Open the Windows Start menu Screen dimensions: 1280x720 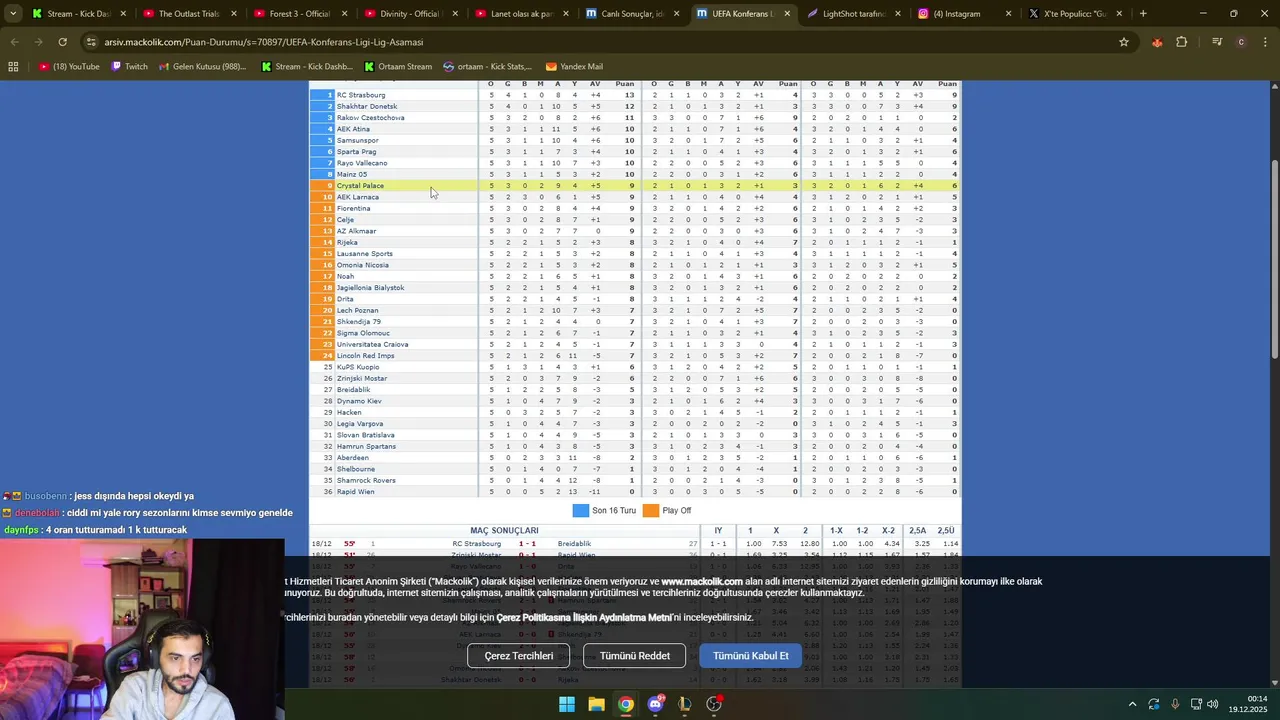point(566,704)
